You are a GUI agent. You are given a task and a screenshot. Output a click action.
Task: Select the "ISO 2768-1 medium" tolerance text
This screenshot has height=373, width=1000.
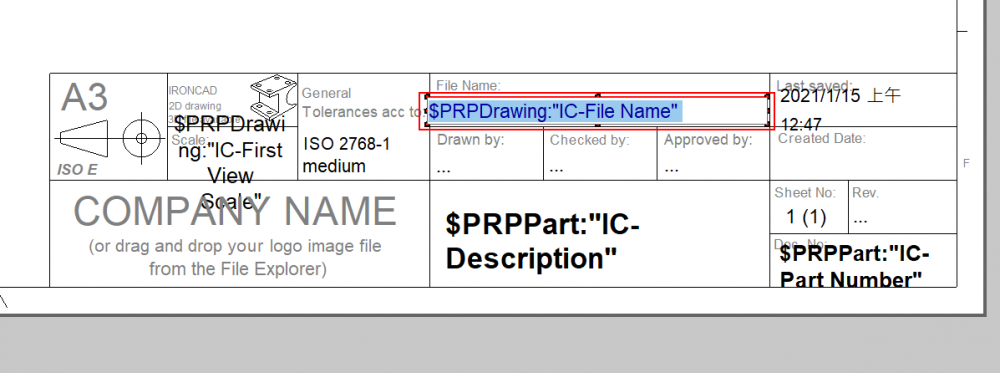tap(346, 155)
